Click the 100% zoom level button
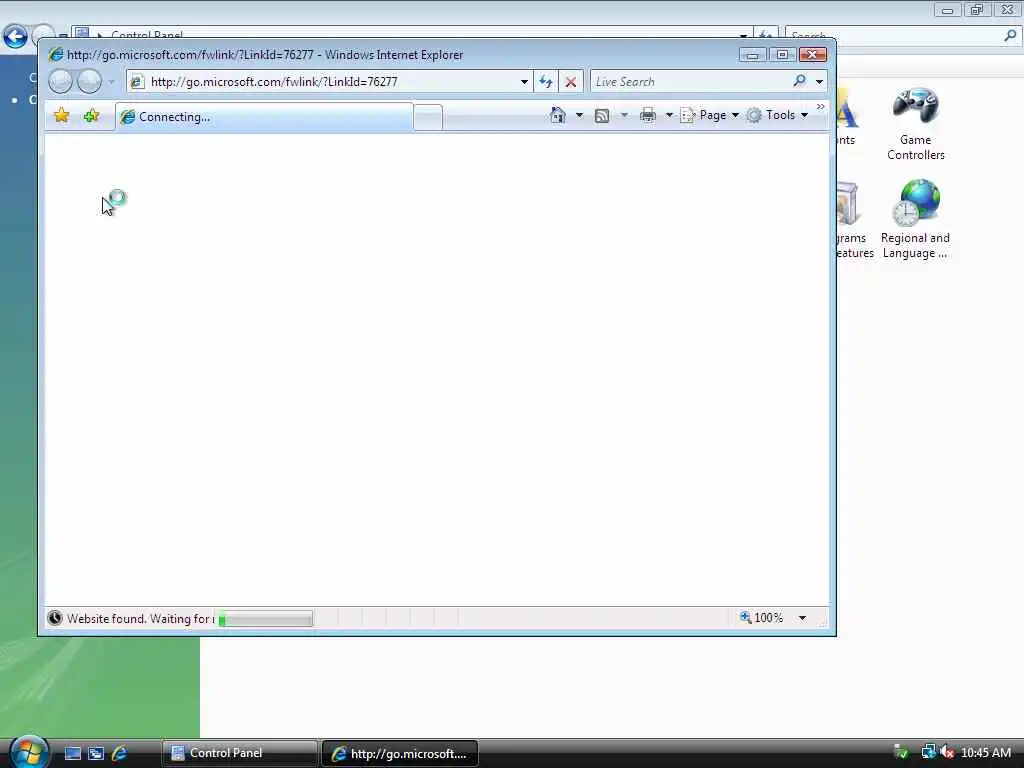 (x=761, y=617)
